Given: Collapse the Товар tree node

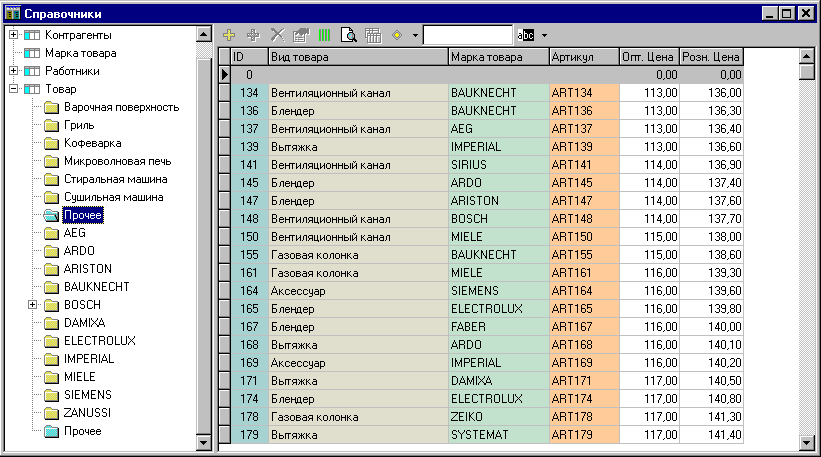Looking at the screenshot, I should click(x=14, y=89).
